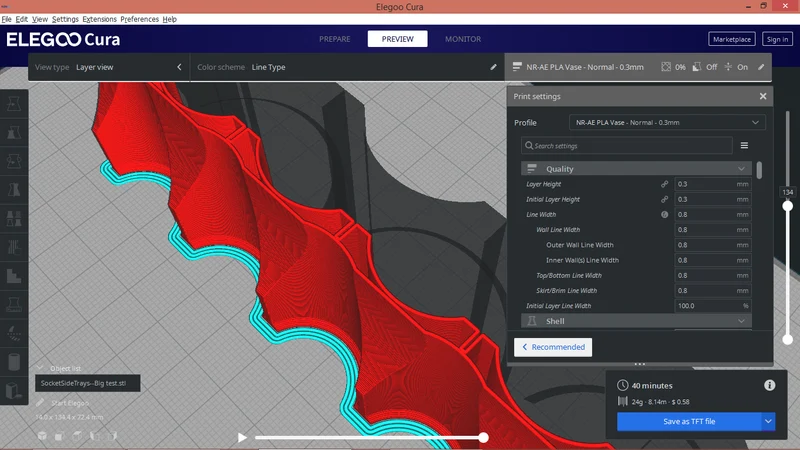Click the Layer Height value field
Viewport: 800px width, 450px height.
(x=713, y=184)
